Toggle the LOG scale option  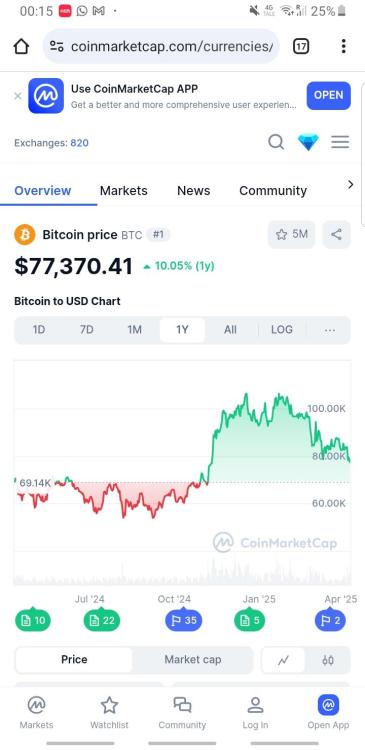click(x=282, y=330)
